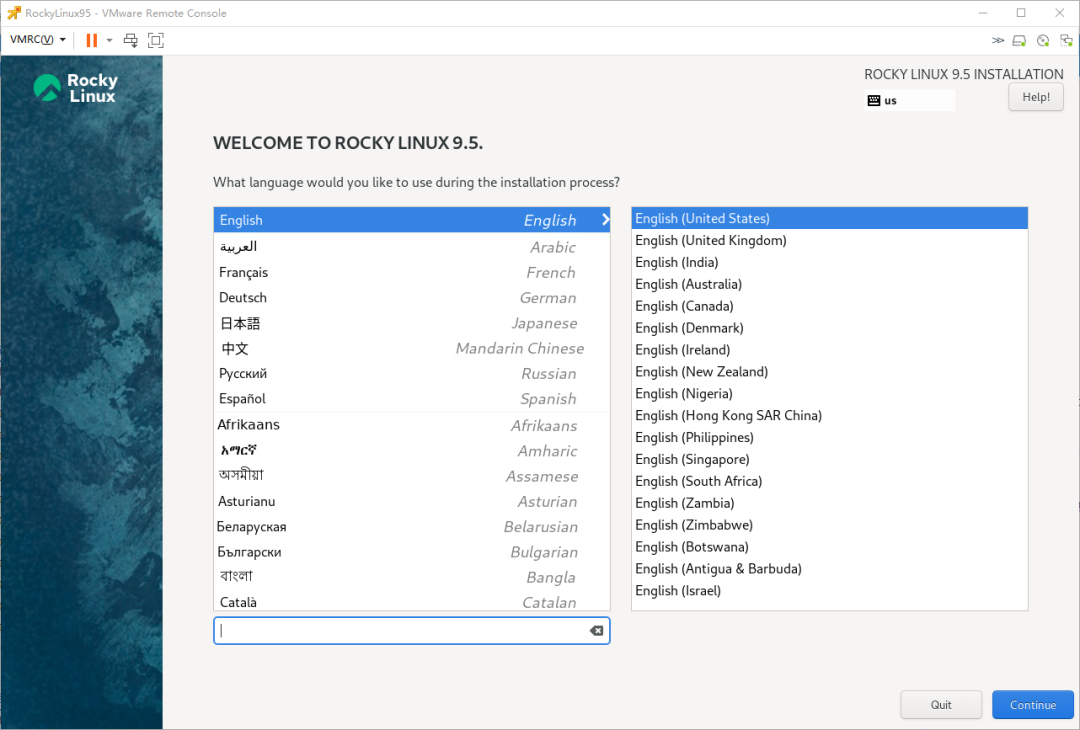Select Русский (Russian) language

(412, 373)
